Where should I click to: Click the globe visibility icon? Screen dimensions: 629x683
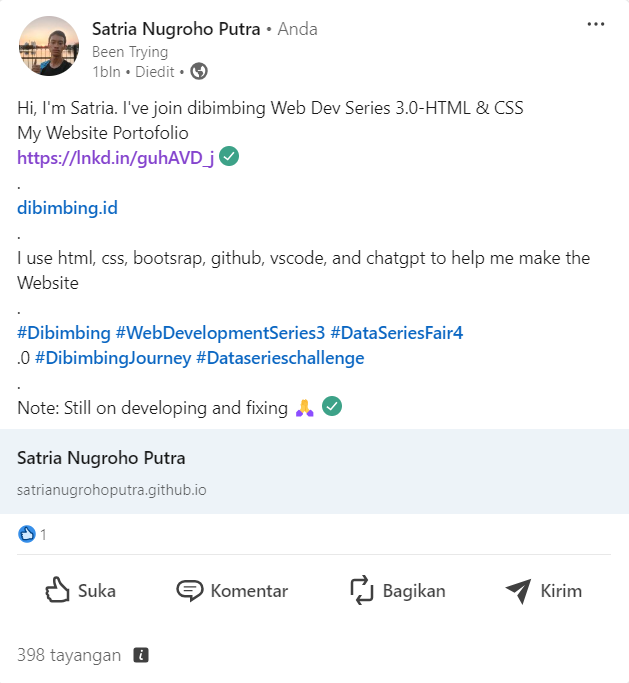tap(199, 71)
